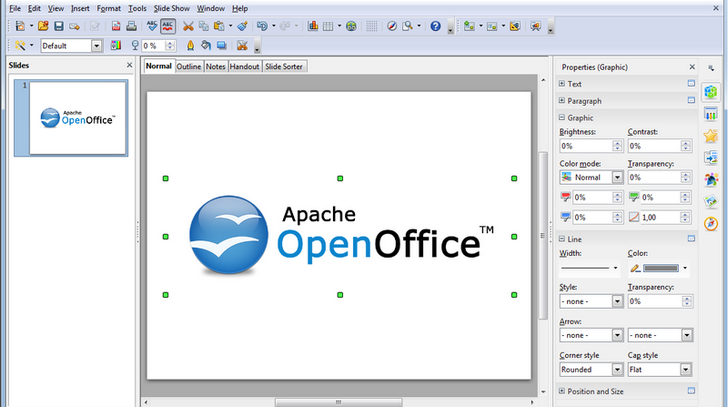Click the Paste clipboard icon
Screen dimensions: 728x407
219,26
